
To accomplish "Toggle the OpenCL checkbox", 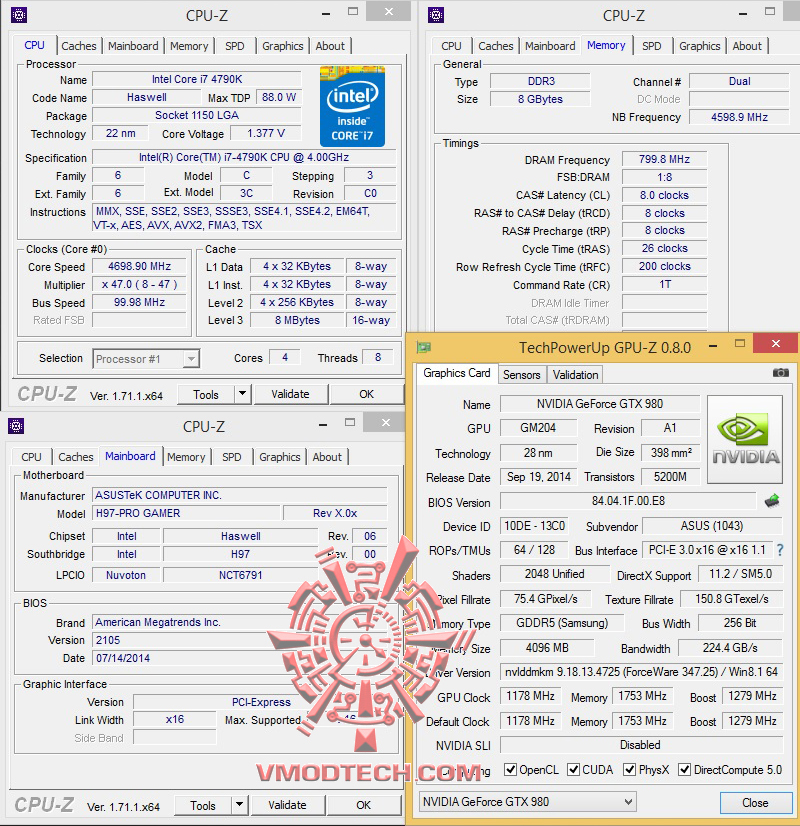I will point(510,769).
